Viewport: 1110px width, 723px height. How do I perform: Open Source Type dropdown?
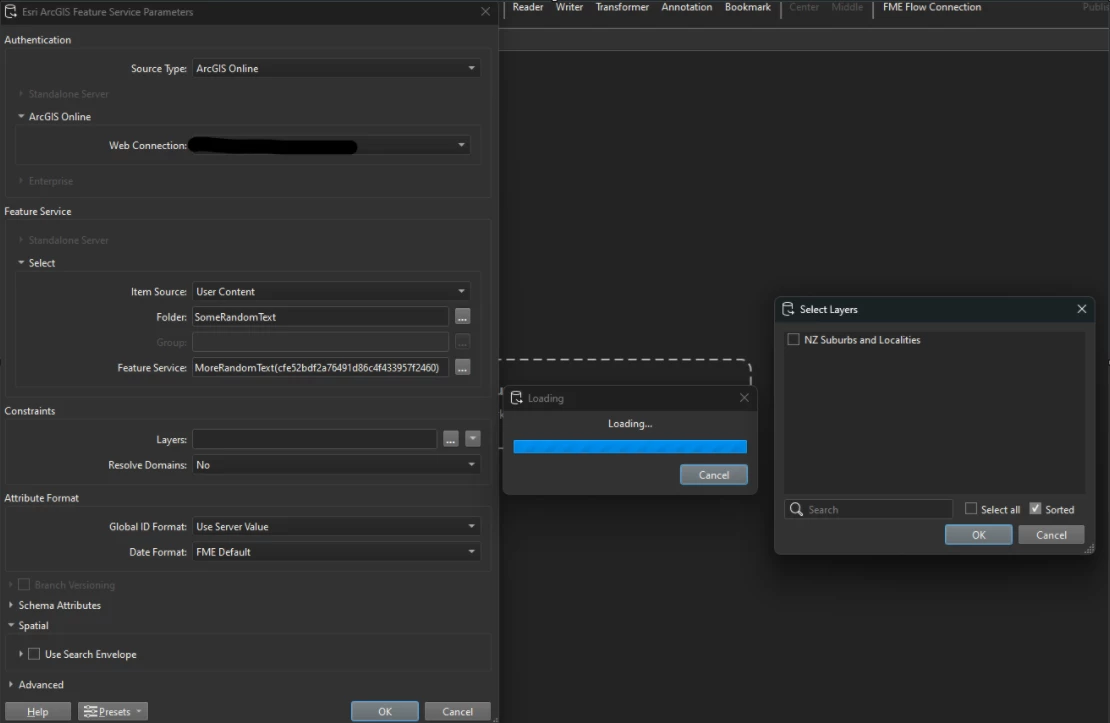(336, 68)
